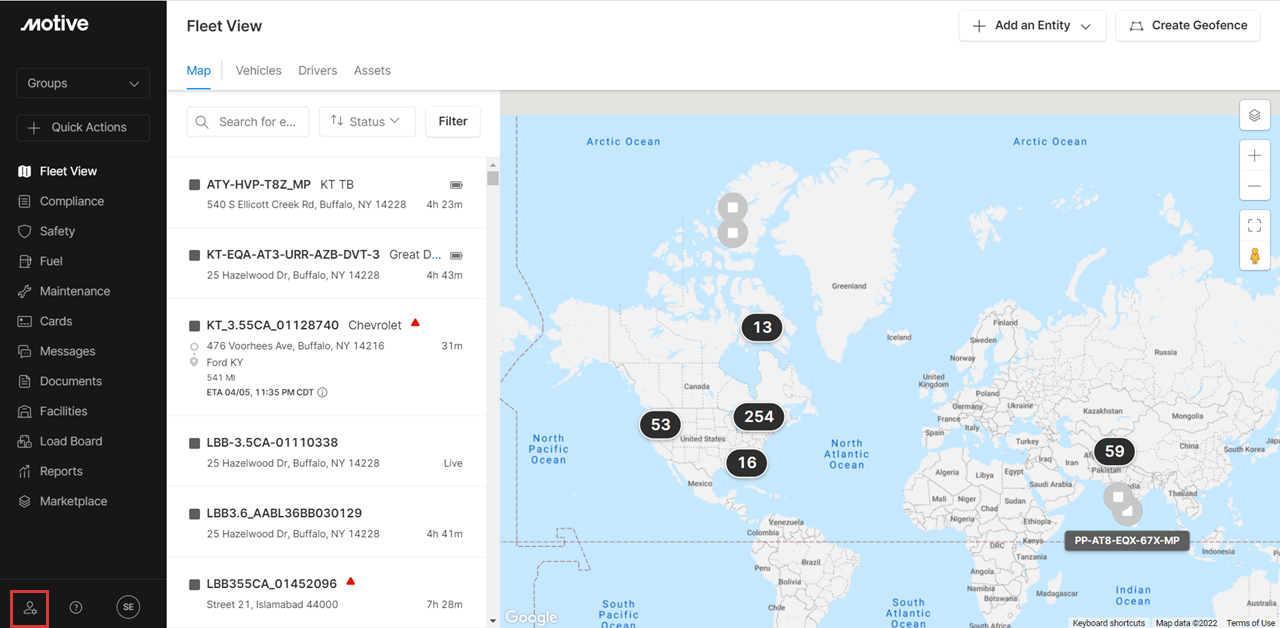Click the Street View pegman
Image resolution: width=1280 pixels, height=628 pixels.
tap(1255, 256)
